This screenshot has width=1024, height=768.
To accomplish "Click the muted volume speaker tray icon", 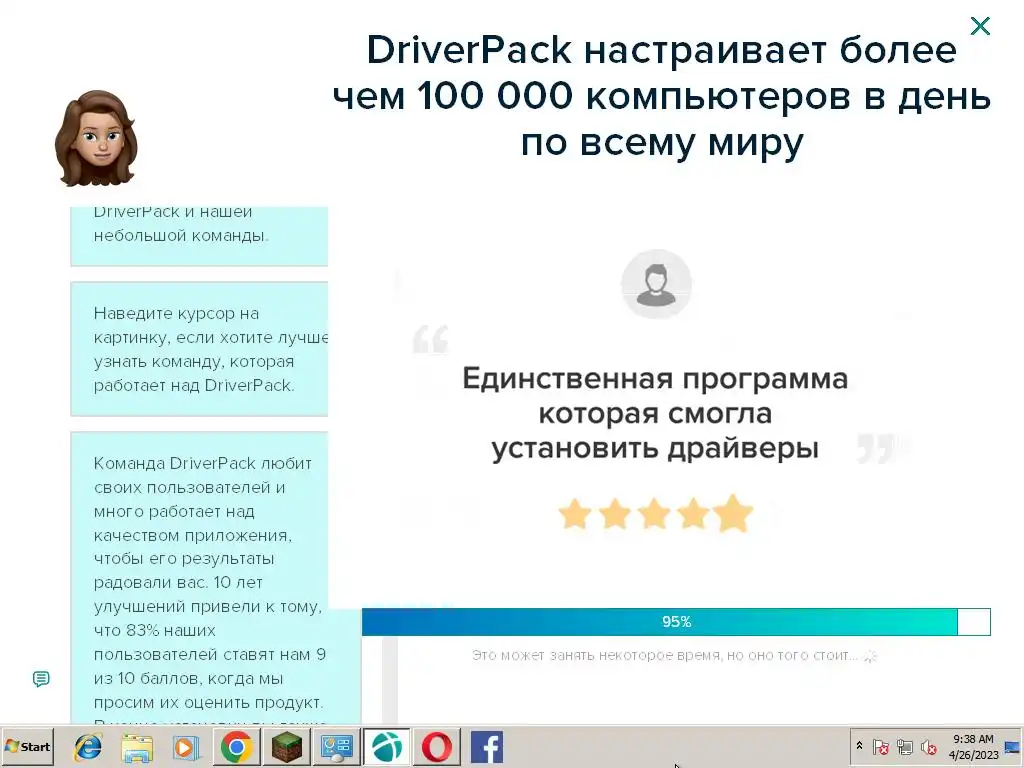I will 928,746.
